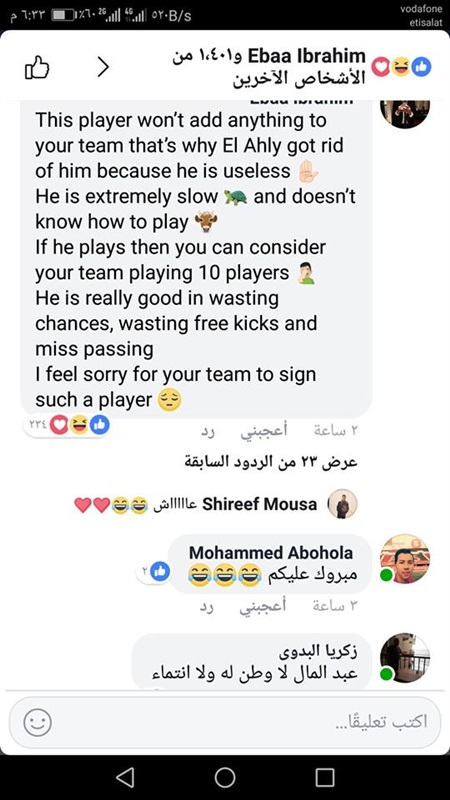Screen dimensions: 450x800
Task: Tap Android home circle button
Action: 225,778
